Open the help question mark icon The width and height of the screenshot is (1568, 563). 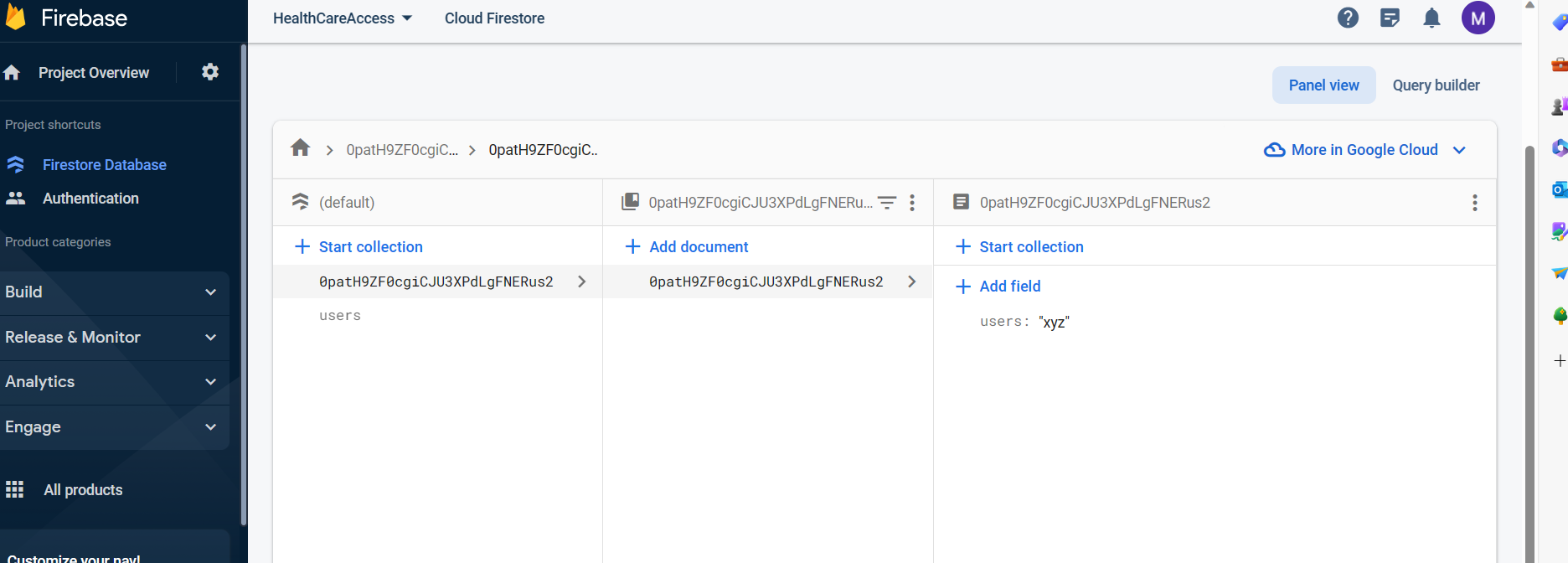click(x=1348, y=18)
